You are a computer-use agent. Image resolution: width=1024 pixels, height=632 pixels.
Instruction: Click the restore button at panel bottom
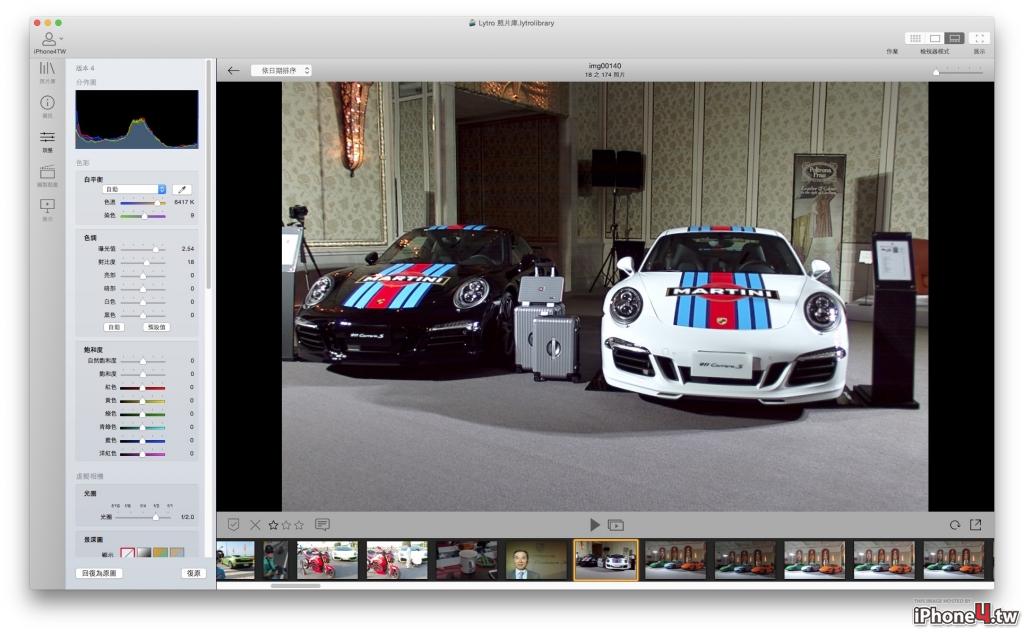(193, 573)
